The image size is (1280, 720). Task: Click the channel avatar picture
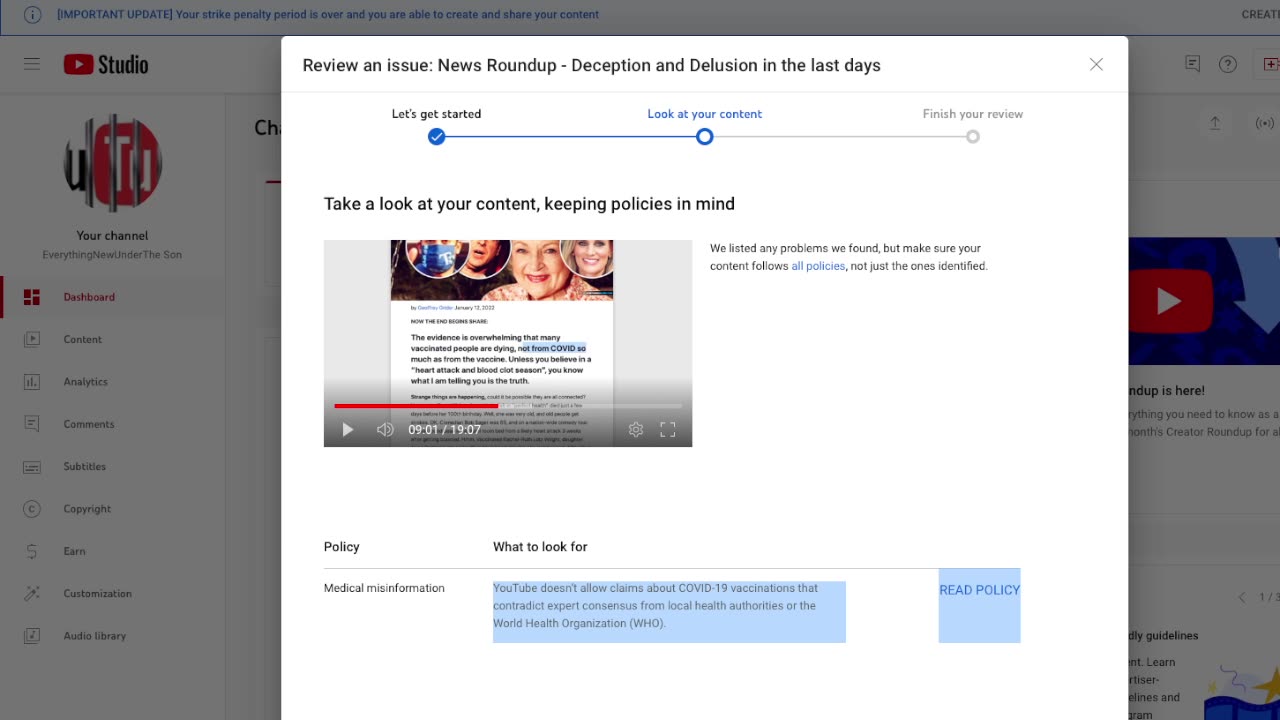pos(113,164)
